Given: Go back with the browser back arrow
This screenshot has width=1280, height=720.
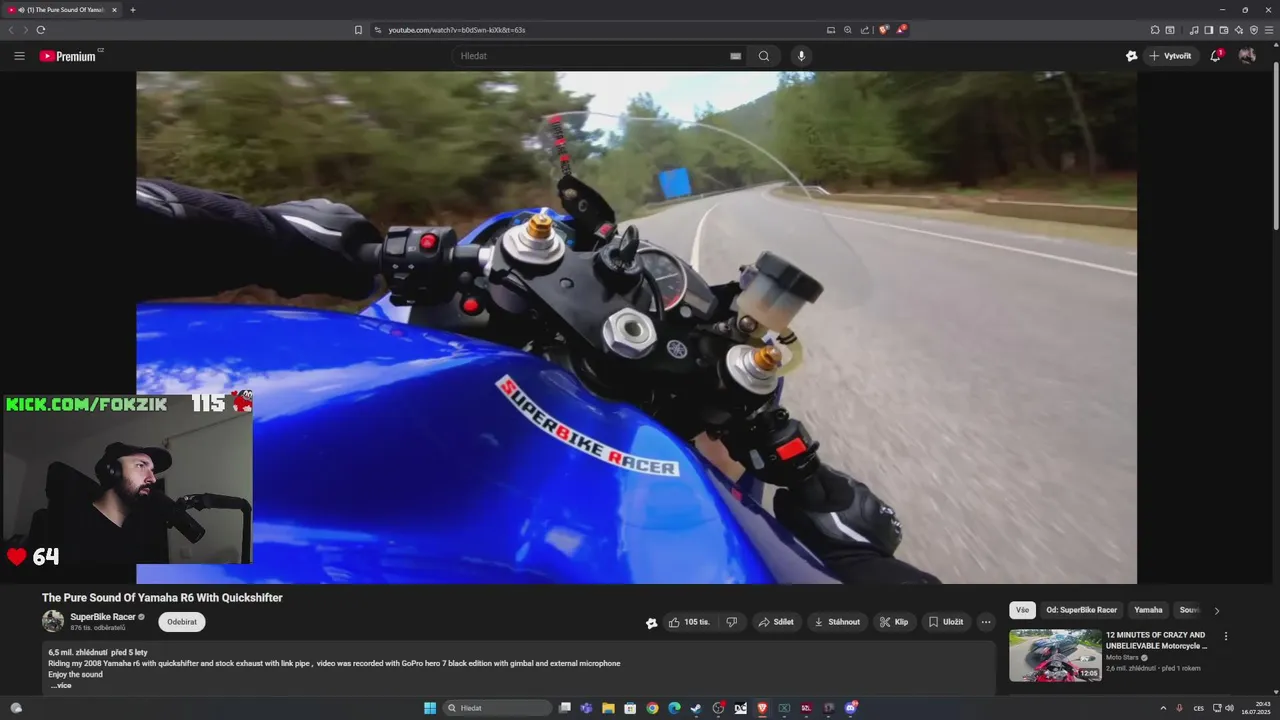Looking at the screenshot, I should pyautogui.click(x=11, y=30).
